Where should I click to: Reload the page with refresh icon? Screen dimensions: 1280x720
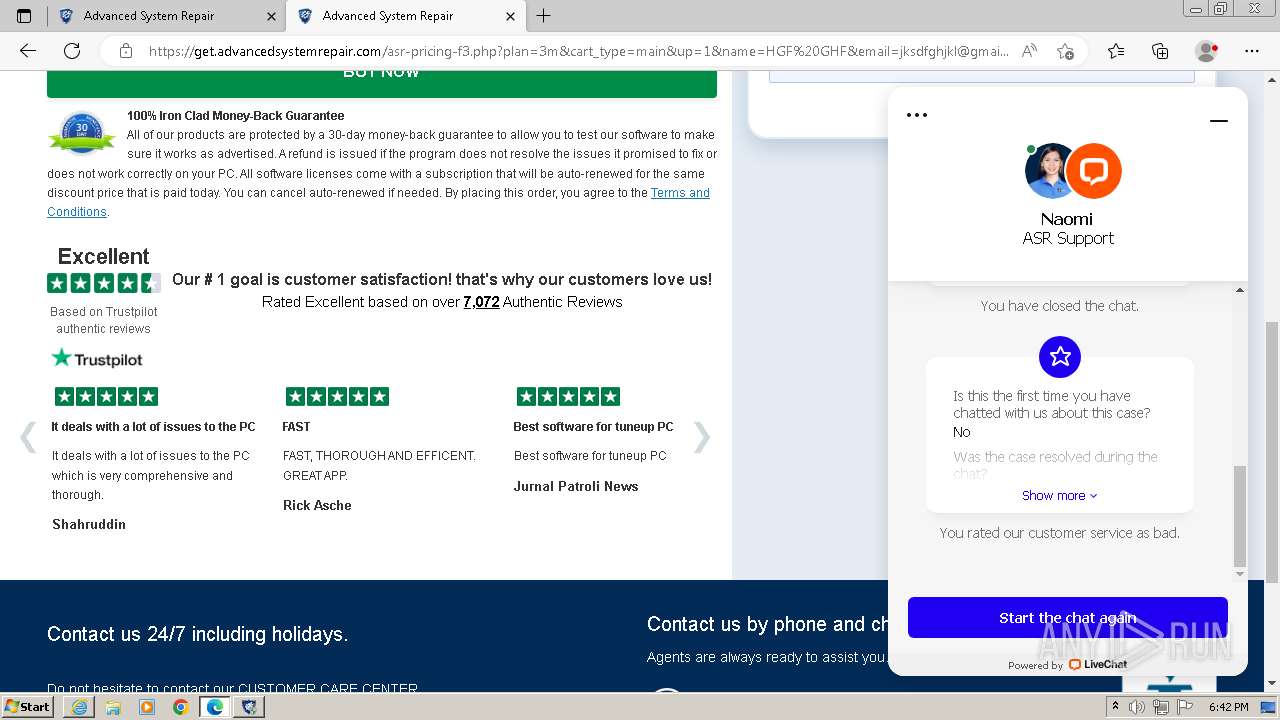pyautogui.click(x=72, y=51)
